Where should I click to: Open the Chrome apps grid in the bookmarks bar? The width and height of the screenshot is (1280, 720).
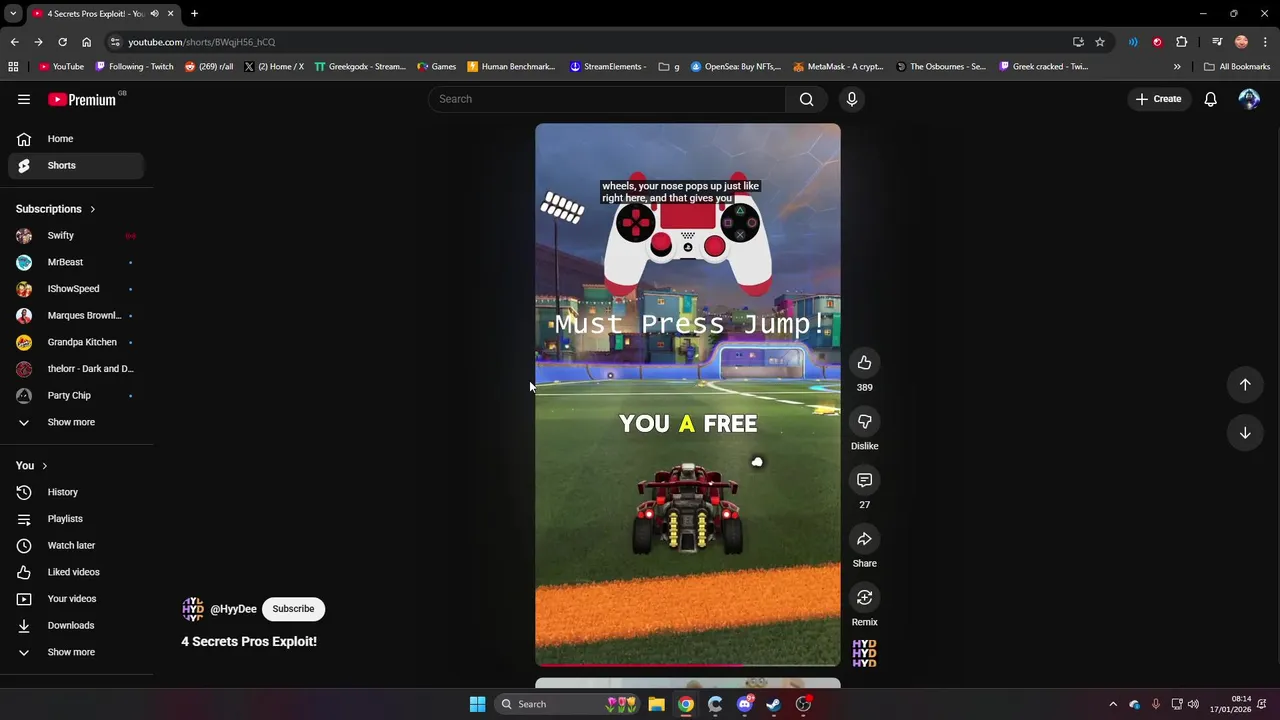13,67
